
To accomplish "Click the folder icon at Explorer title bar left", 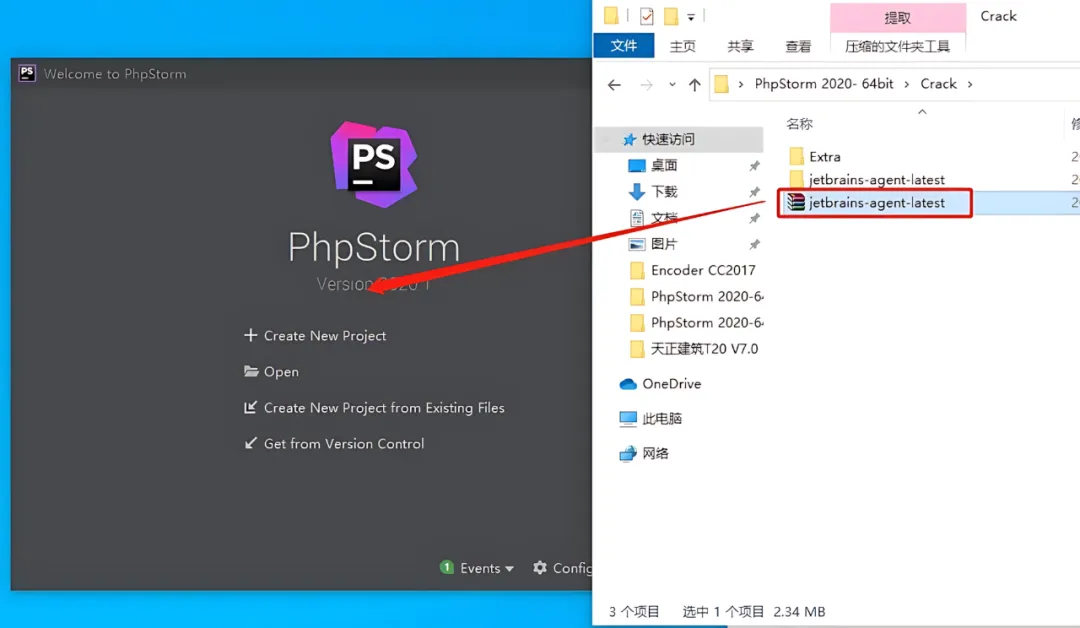I will [x=611, y=15].
